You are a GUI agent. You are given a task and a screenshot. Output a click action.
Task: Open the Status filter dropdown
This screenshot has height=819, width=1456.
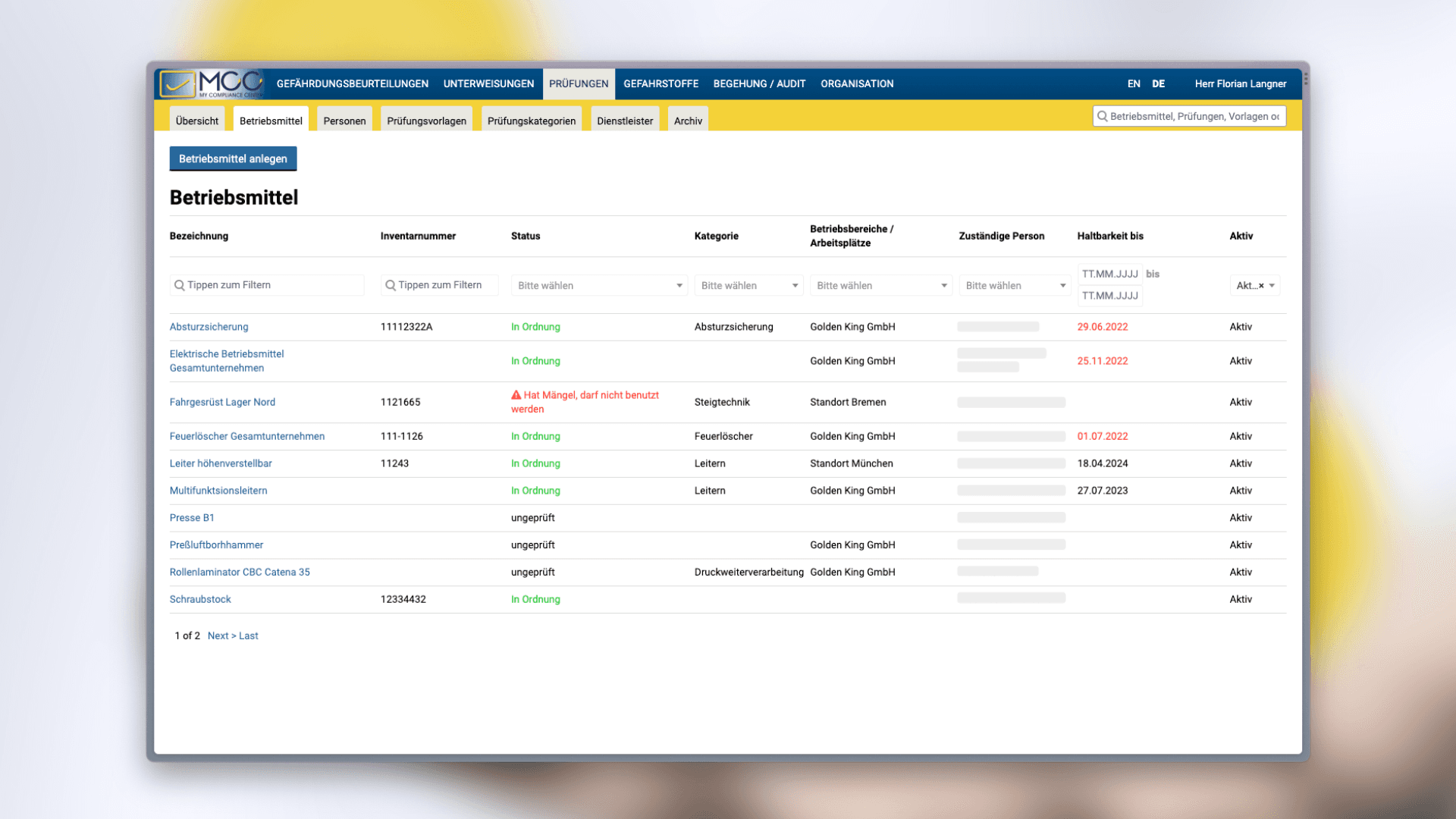tap(598, 285)
